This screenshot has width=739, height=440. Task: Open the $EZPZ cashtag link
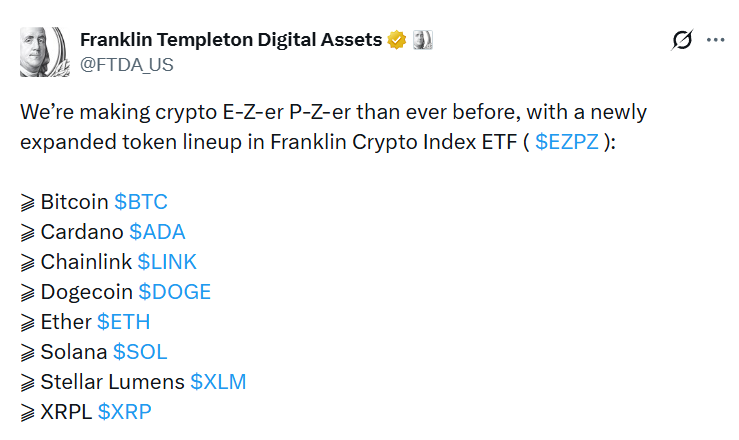(567, 141)
